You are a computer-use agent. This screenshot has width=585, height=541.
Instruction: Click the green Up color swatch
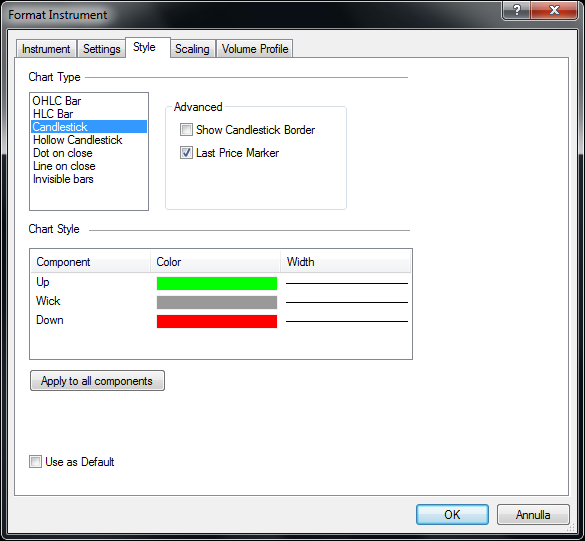tap(217, 283)
